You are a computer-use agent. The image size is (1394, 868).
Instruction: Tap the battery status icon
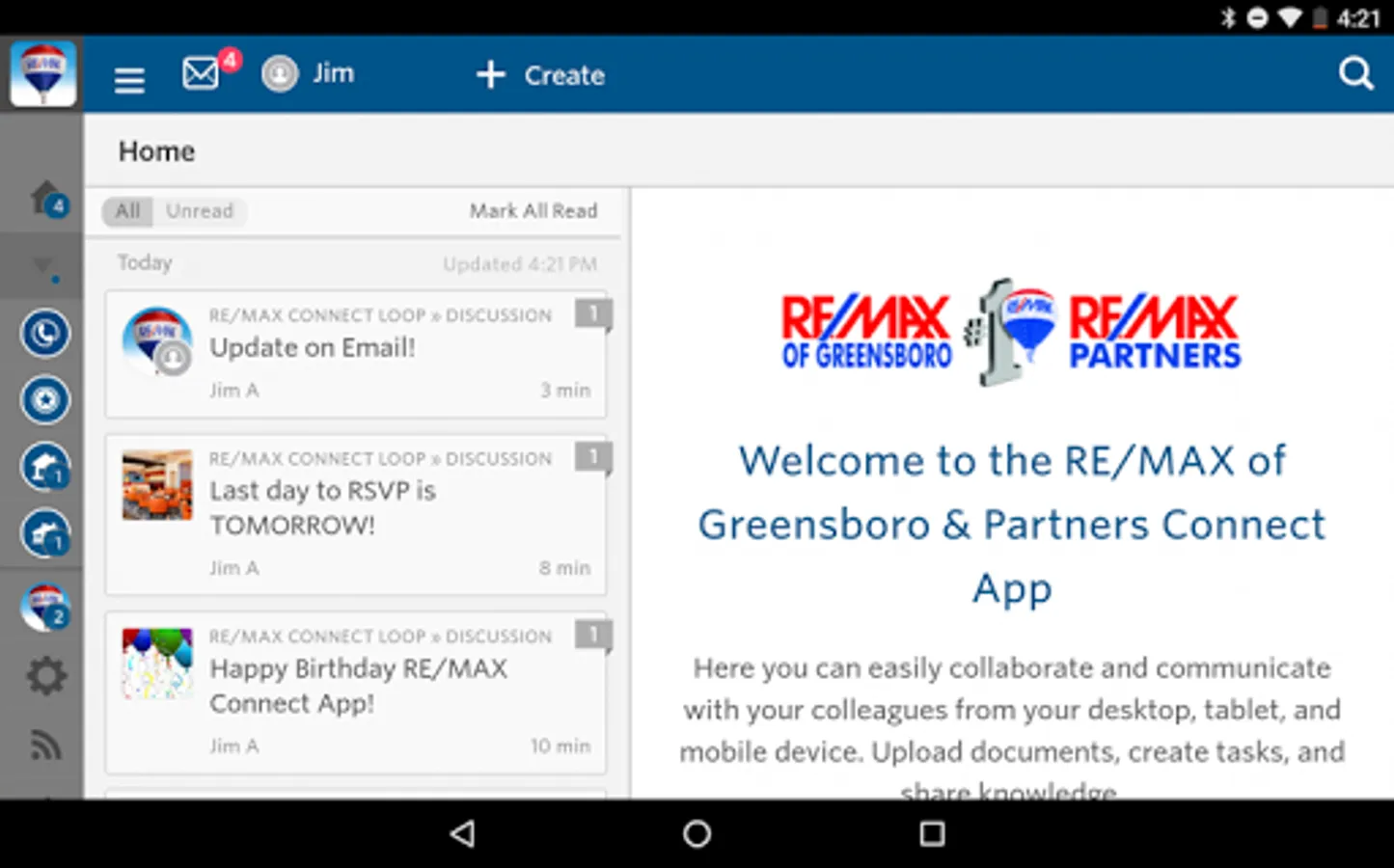click(x=1321, y=17)
